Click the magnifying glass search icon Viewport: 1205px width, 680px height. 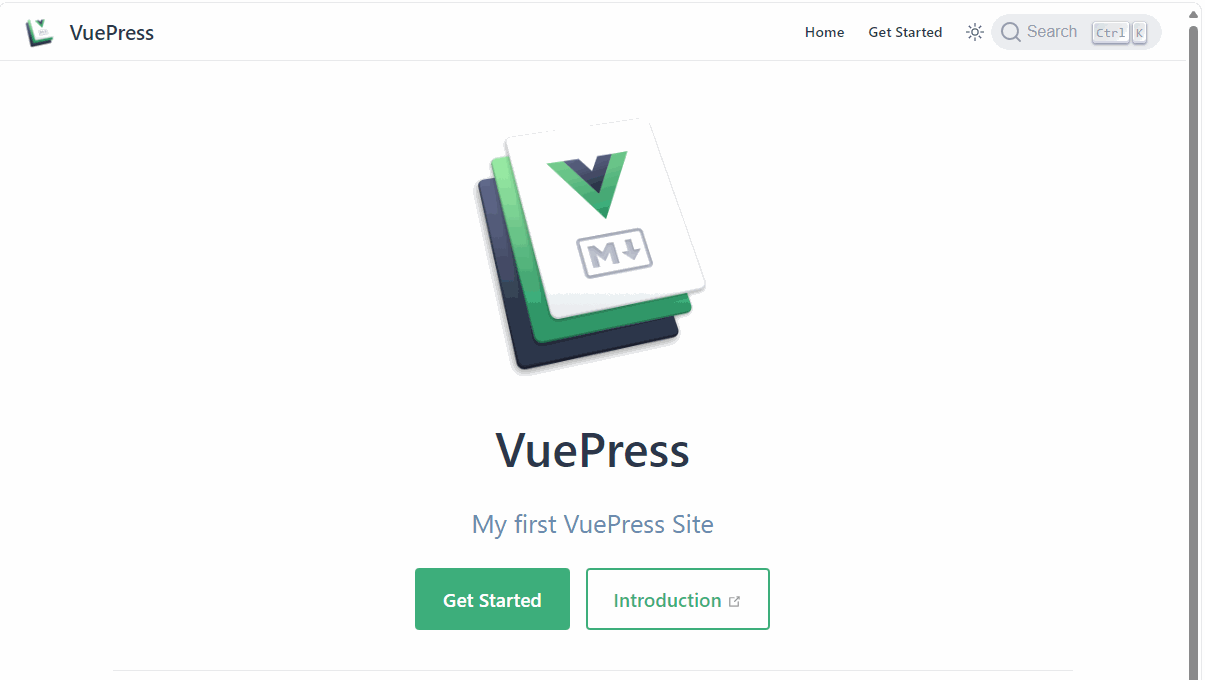(x=1011, y=32)
